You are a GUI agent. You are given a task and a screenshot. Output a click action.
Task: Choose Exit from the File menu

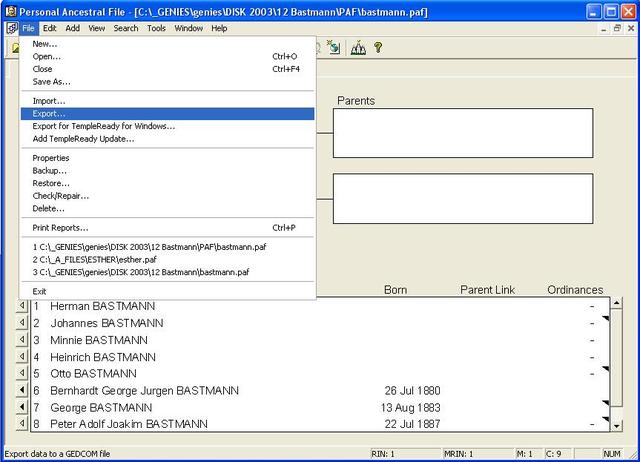point(167,291)
